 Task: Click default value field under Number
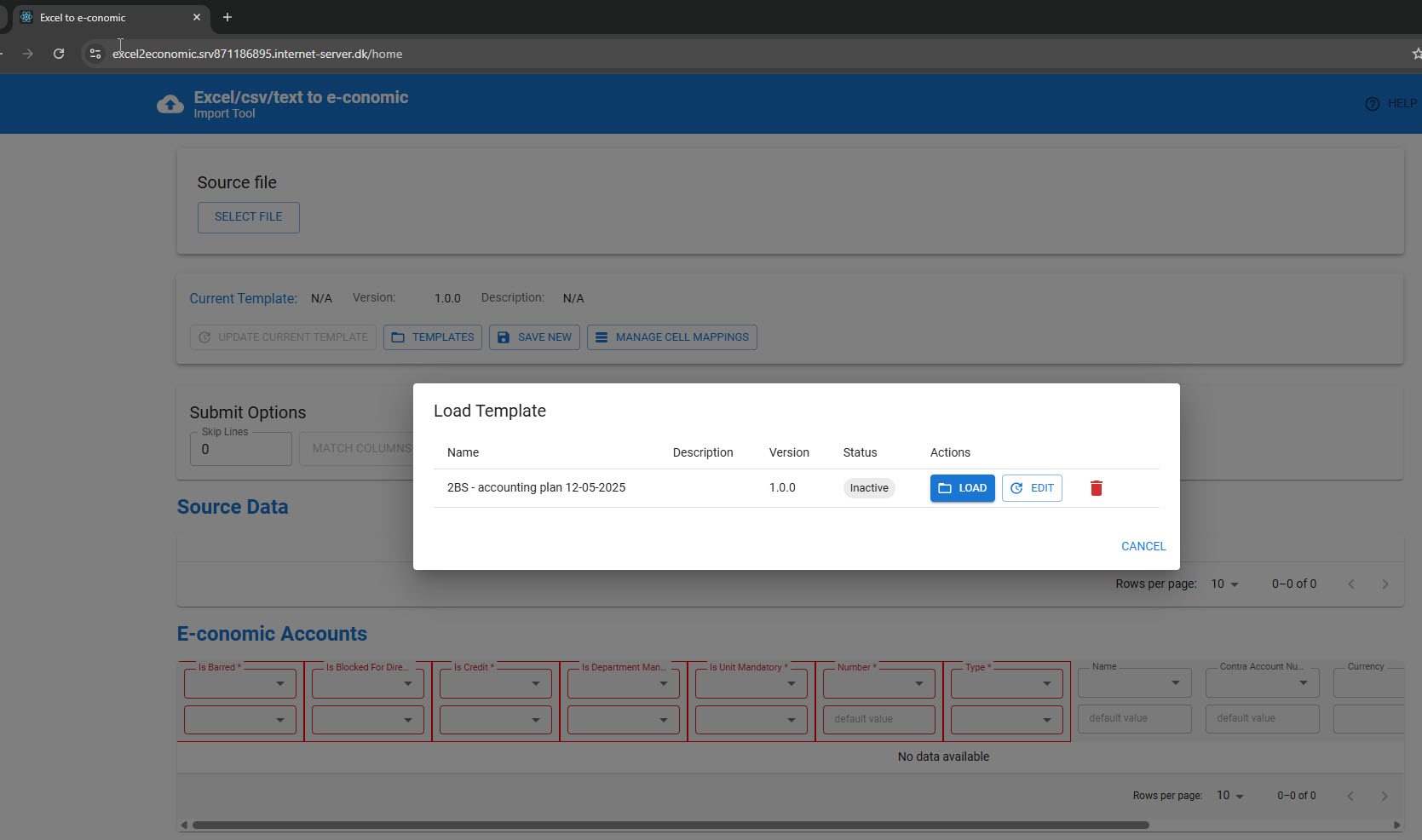879,720
